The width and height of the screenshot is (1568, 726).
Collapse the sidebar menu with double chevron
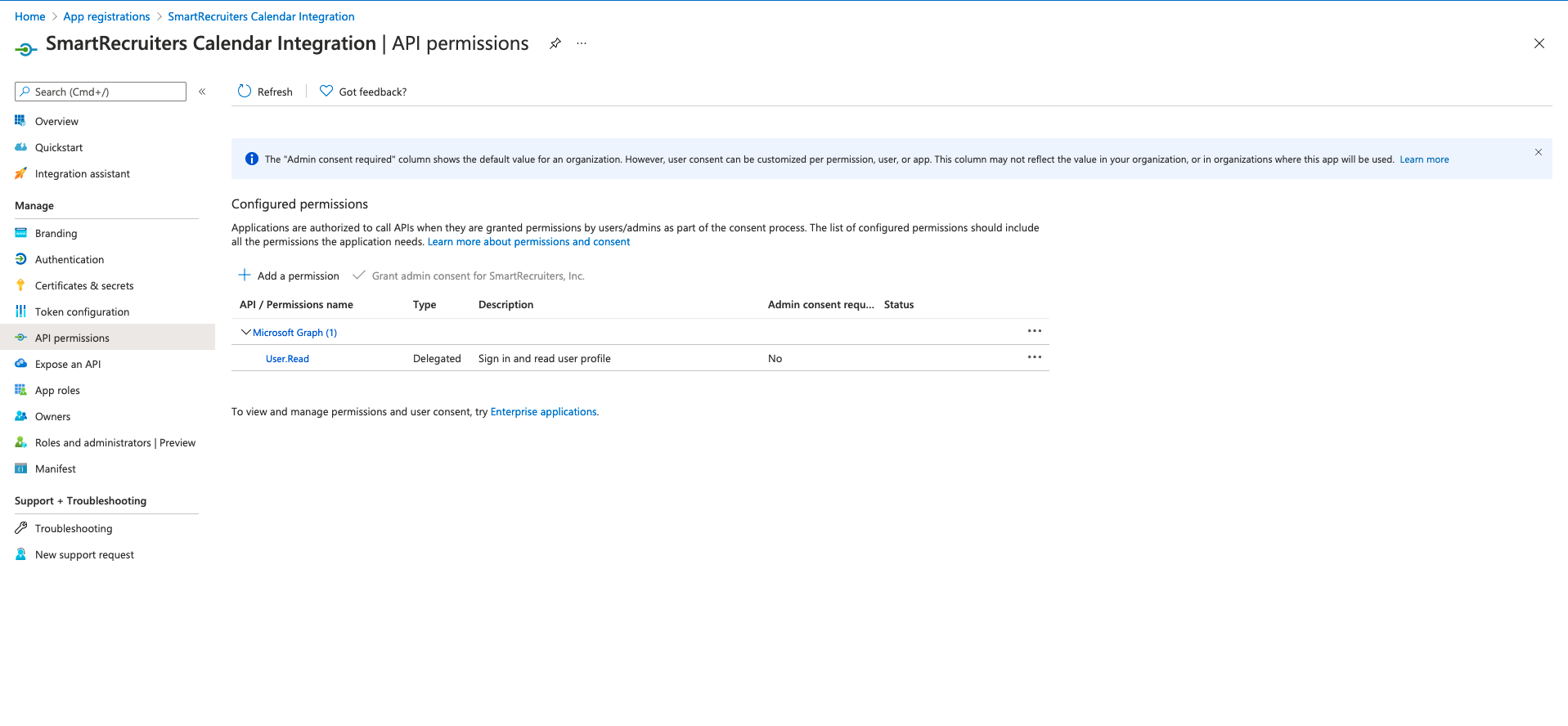[x=202, y=92]
